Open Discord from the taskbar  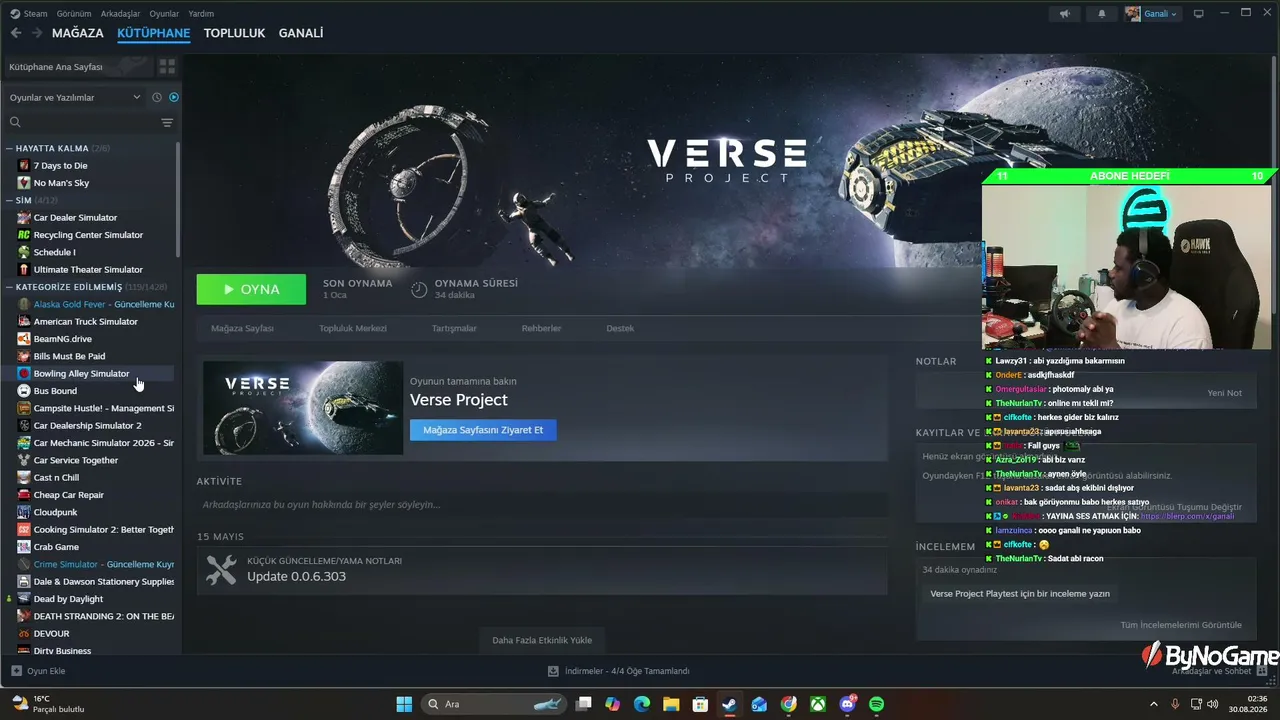pyautogui.click(x=848, y=704)
